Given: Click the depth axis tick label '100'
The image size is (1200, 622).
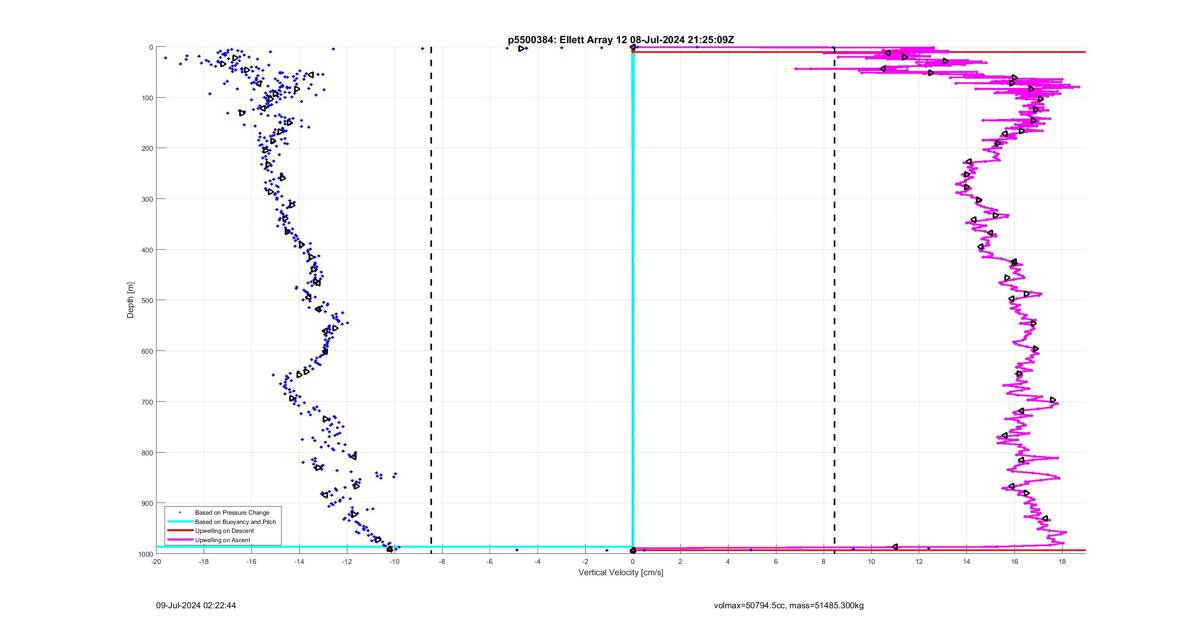Looking at the screenshot, I should click(x=146, y=98).
